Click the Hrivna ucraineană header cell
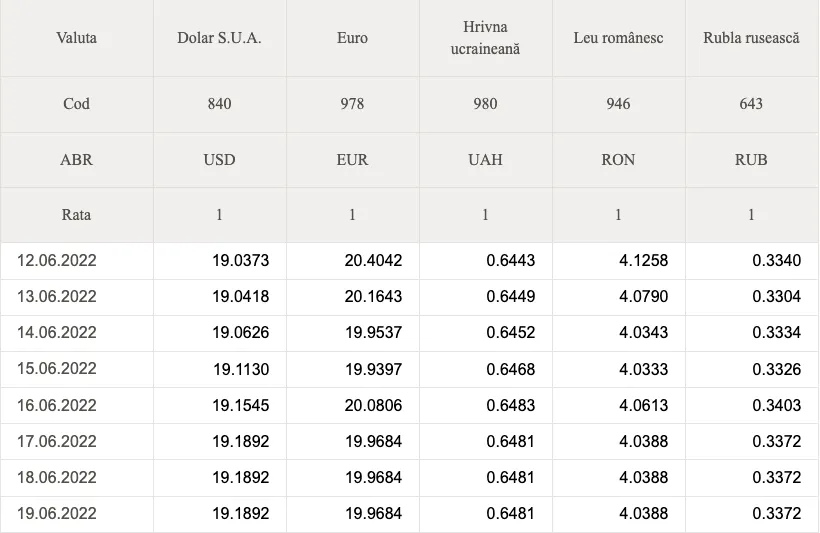This screenshot has width=820, height=533. point(485,38)
